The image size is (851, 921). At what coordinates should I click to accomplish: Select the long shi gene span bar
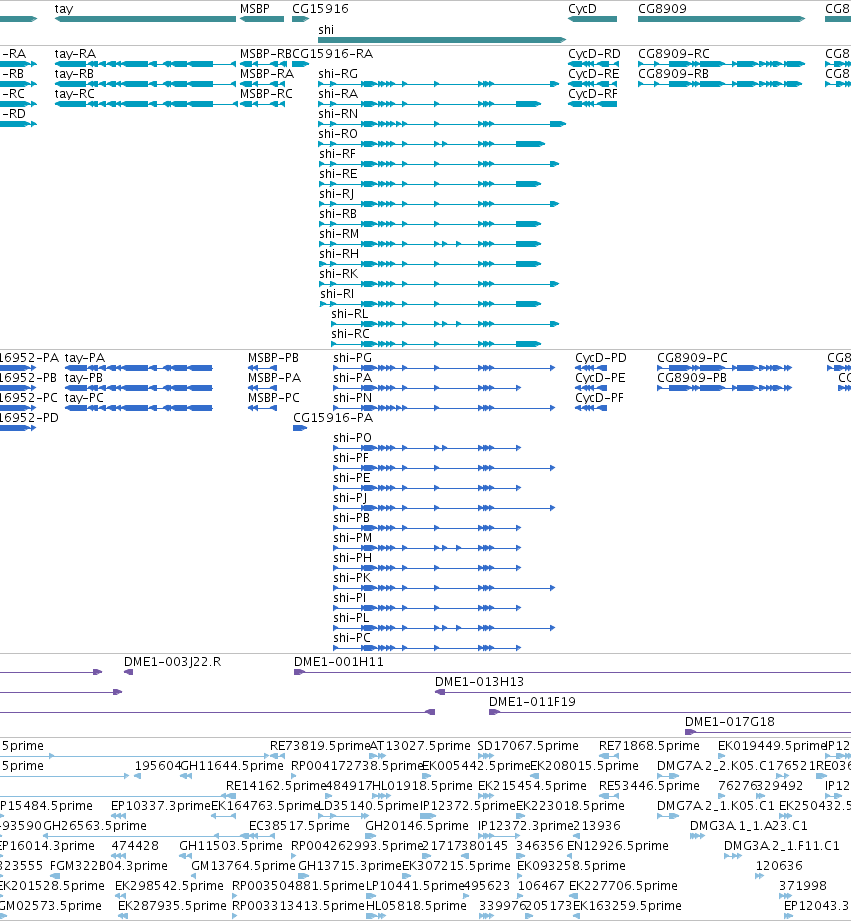[x=442, y=40]
